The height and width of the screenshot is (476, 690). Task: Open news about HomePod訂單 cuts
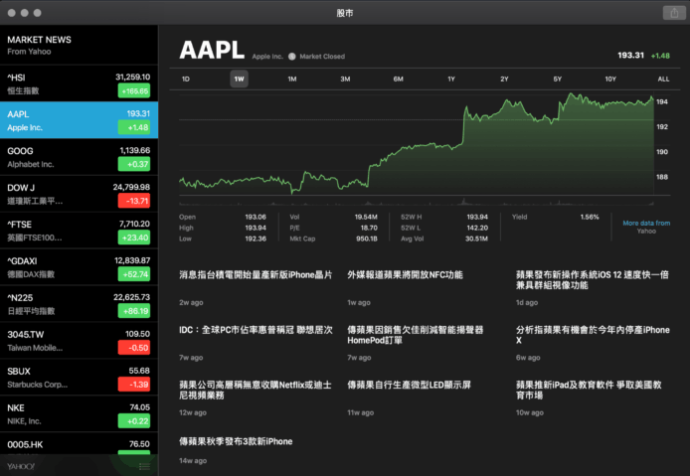[x=415, y=335]
